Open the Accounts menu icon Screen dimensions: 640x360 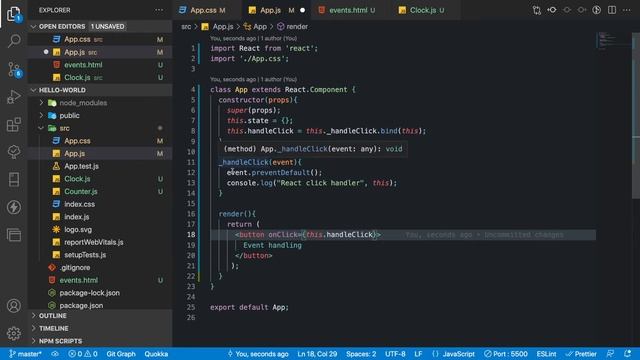tap(13, 306)
